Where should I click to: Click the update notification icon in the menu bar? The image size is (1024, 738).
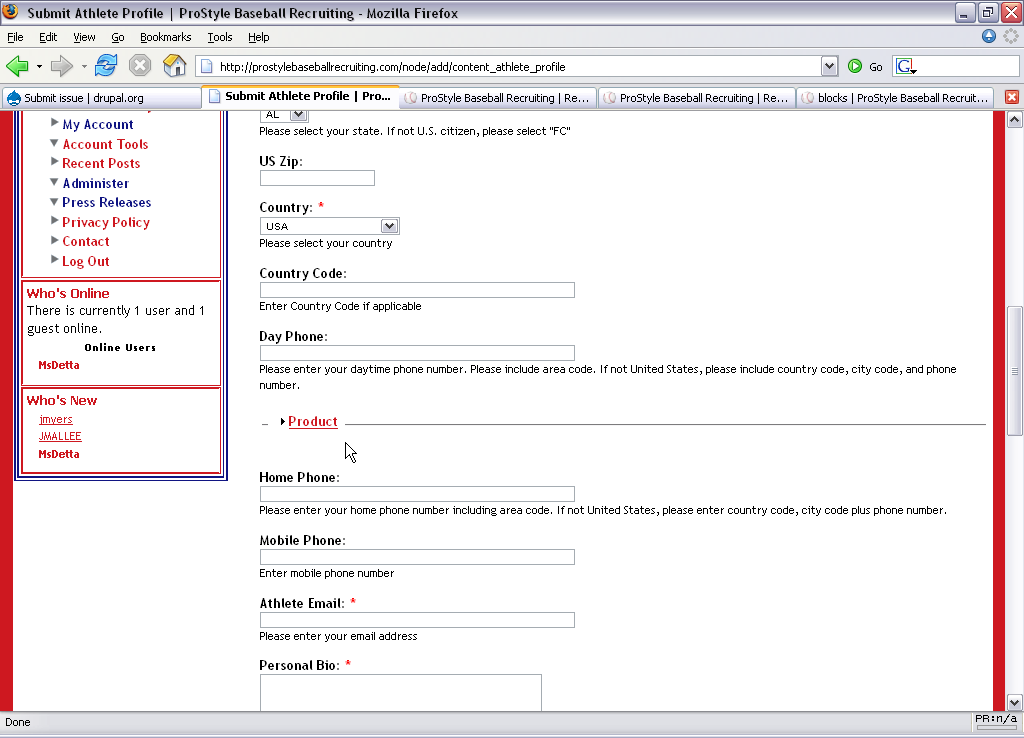coord(989,36)
